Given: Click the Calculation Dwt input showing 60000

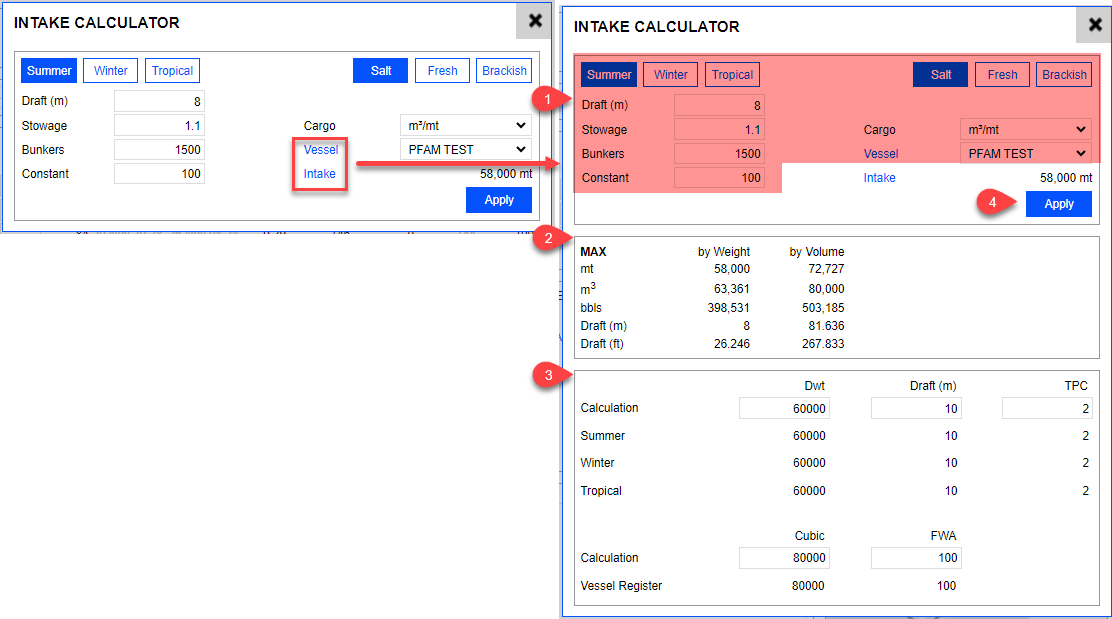Looking at the screenshot, I should 784,408.
